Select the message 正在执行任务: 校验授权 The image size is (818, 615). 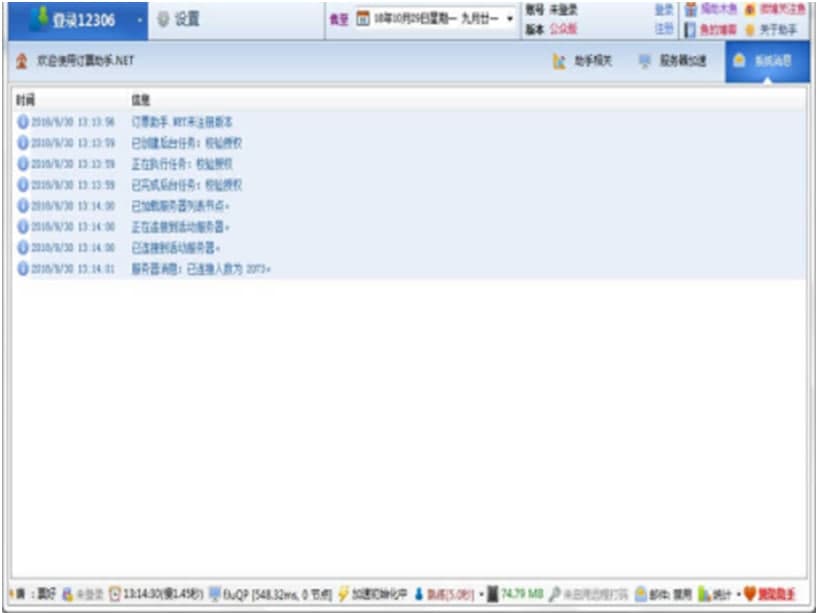(182, 164)
